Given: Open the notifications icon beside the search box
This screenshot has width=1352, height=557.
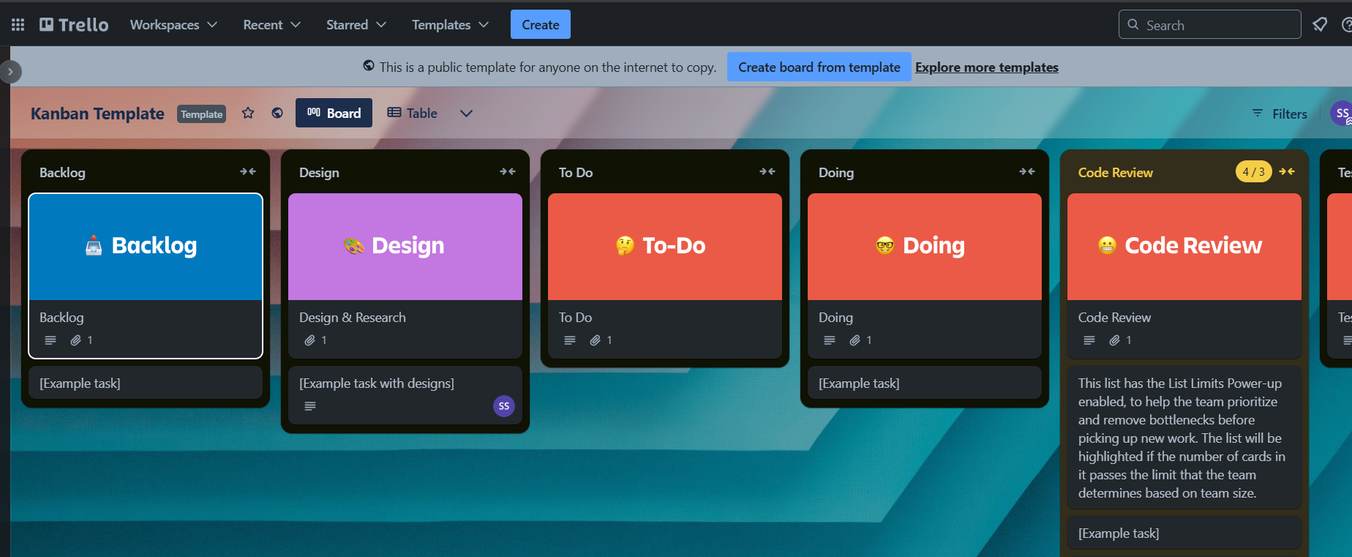Looking at the screenshot, I should click(1320, 25).
